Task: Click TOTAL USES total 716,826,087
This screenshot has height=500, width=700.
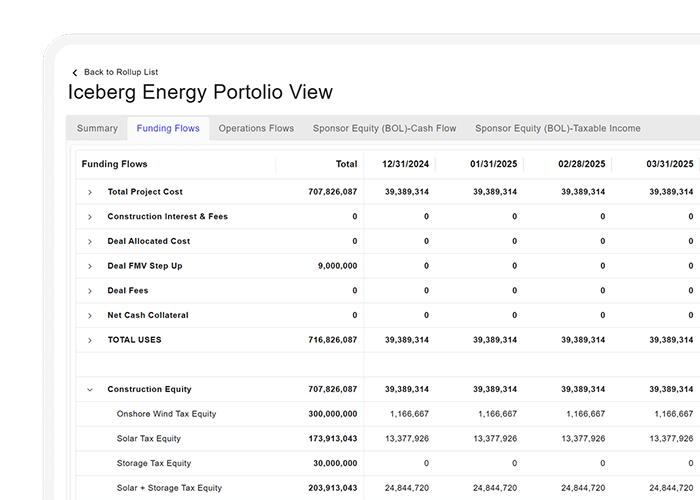Action: (x=333, y=340)
